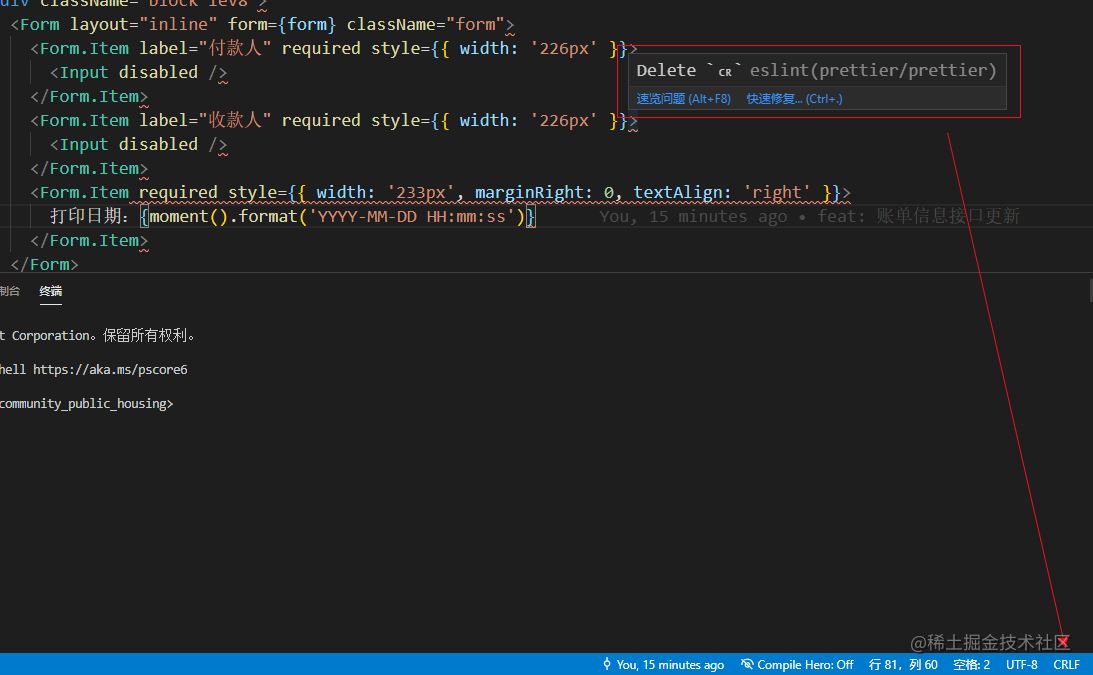The width and height of the screenshot is (1093, 675).
Task: Click the CRLF end-of-line indicator
Action: [1067, 665]
